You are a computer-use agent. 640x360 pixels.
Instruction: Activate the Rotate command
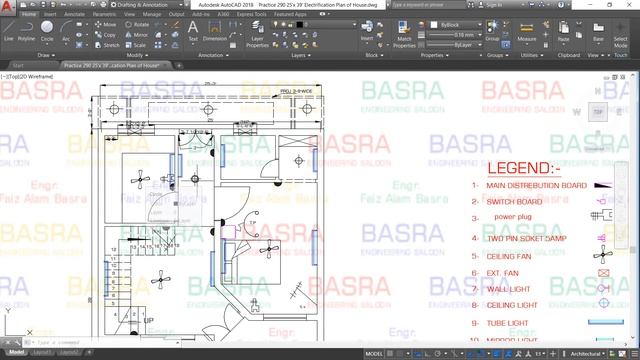pos(137,24)
